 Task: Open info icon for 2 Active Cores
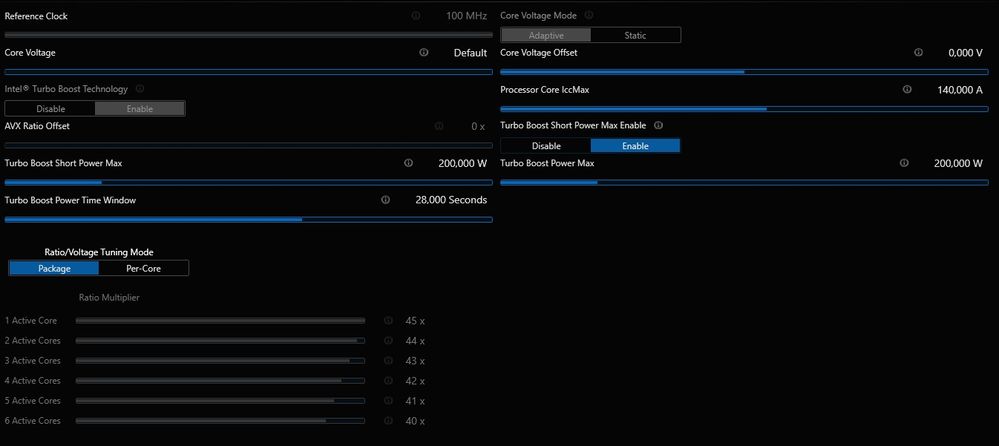pos(388,340)
